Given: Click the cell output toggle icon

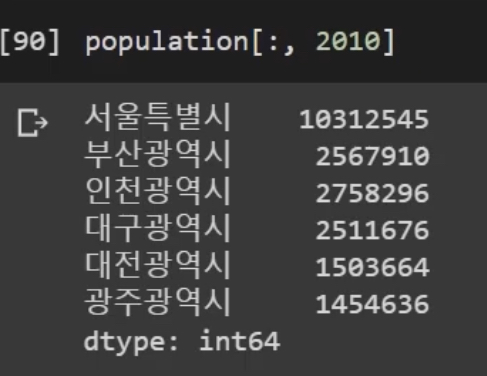Looking at the screenshot, I should pyautogui.click(x=33, y=122).
